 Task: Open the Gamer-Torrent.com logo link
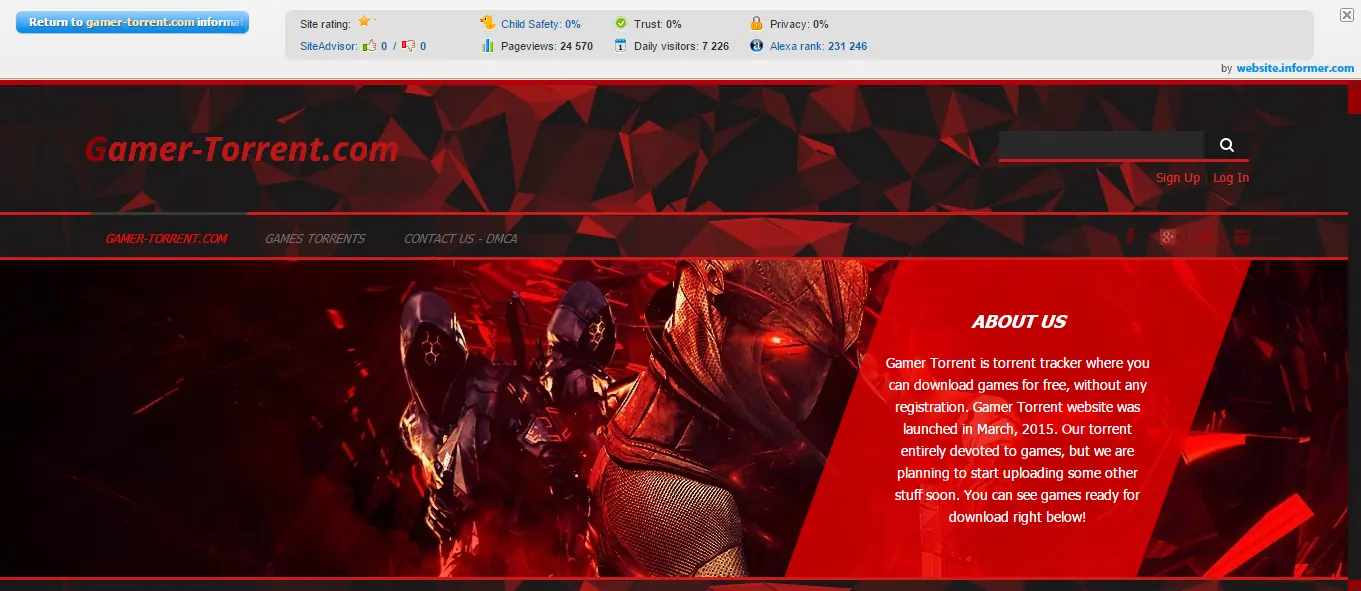pos(241,149)
